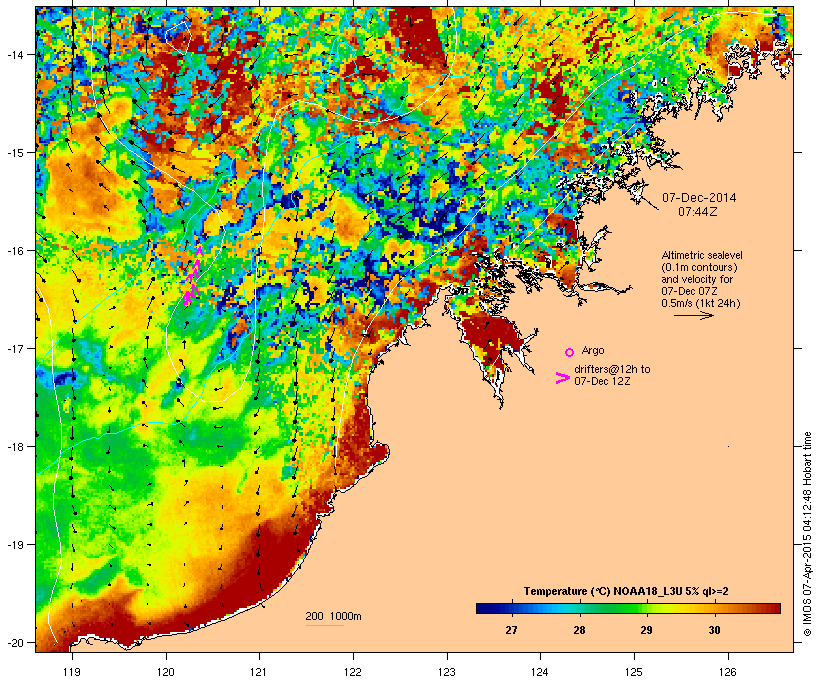This screenshot has height=680, width=820.
Task: Click the cyan 200m isobath legend line
Action: point(324,625)
